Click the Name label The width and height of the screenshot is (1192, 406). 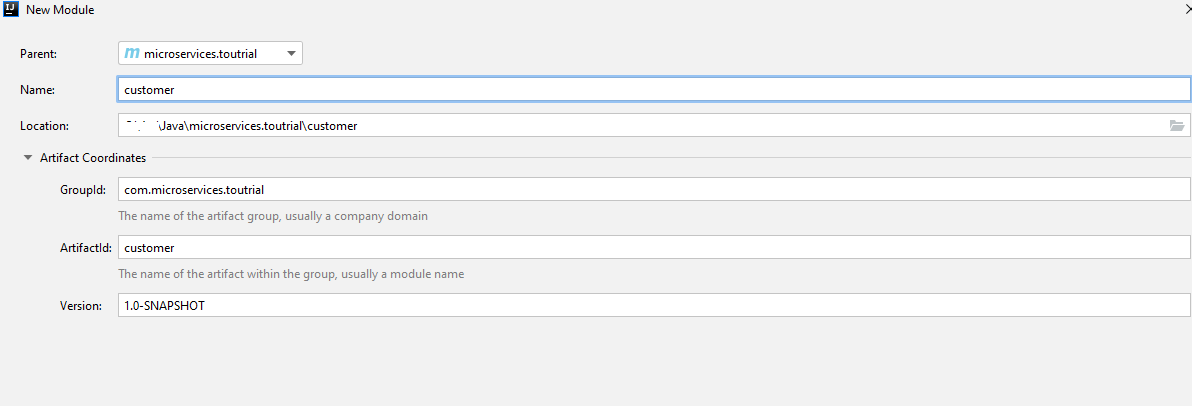point(37,90)
